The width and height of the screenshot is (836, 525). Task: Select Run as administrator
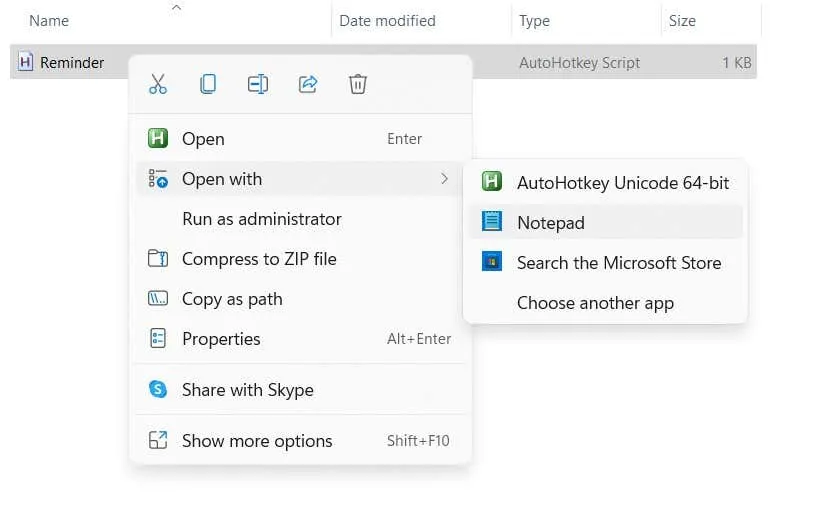(x=261, y=219)
